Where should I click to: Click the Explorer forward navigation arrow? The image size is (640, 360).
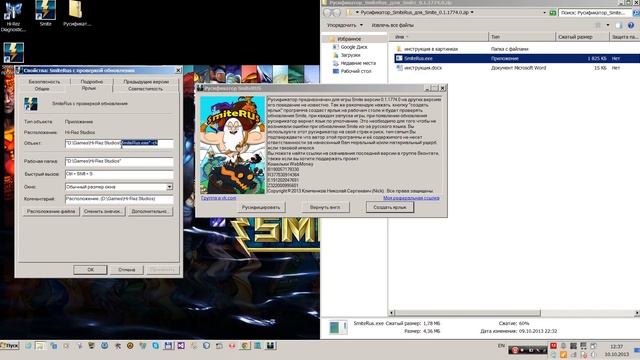(337, 13)
